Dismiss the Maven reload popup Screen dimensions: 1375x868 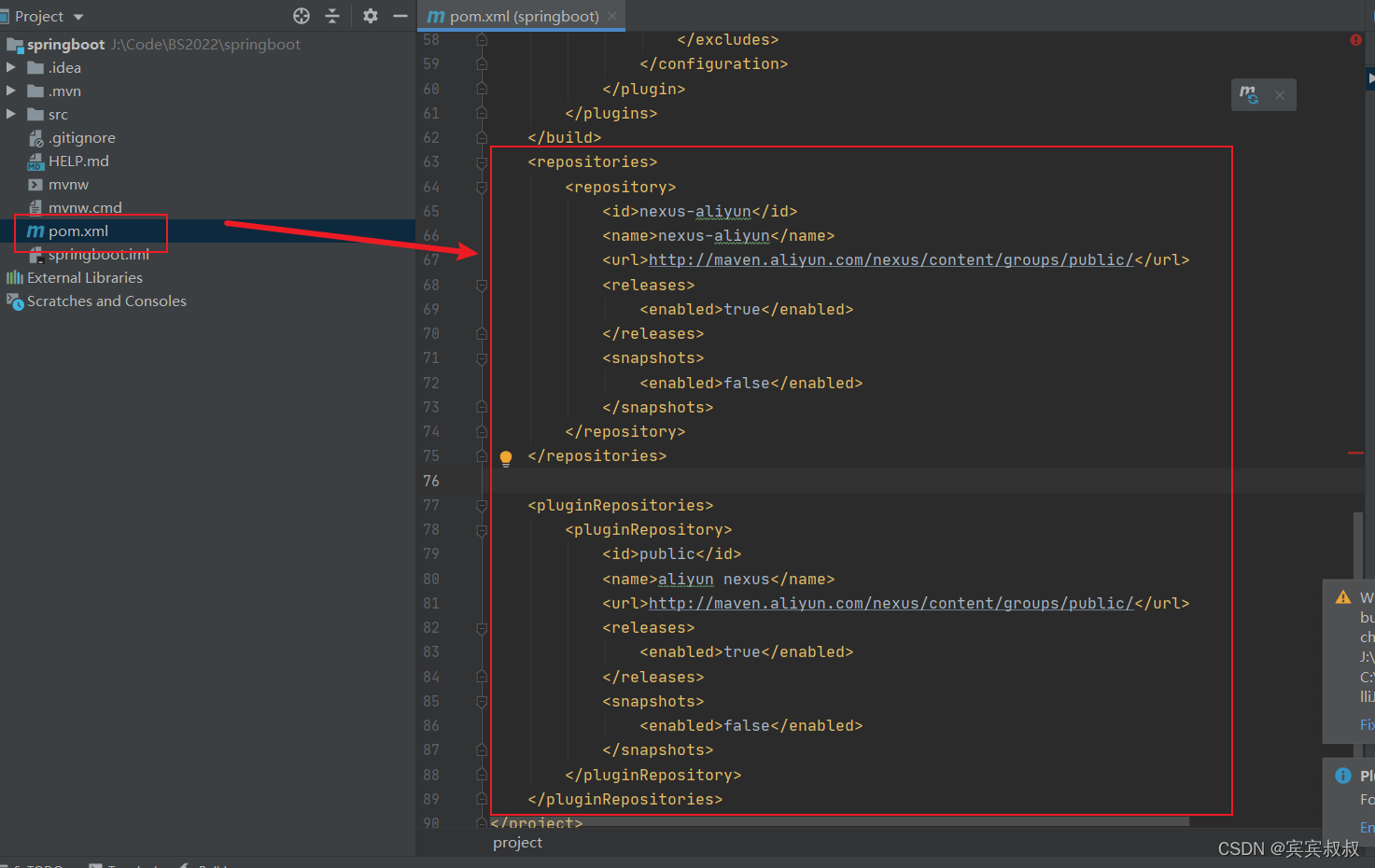coord(1280,94)
